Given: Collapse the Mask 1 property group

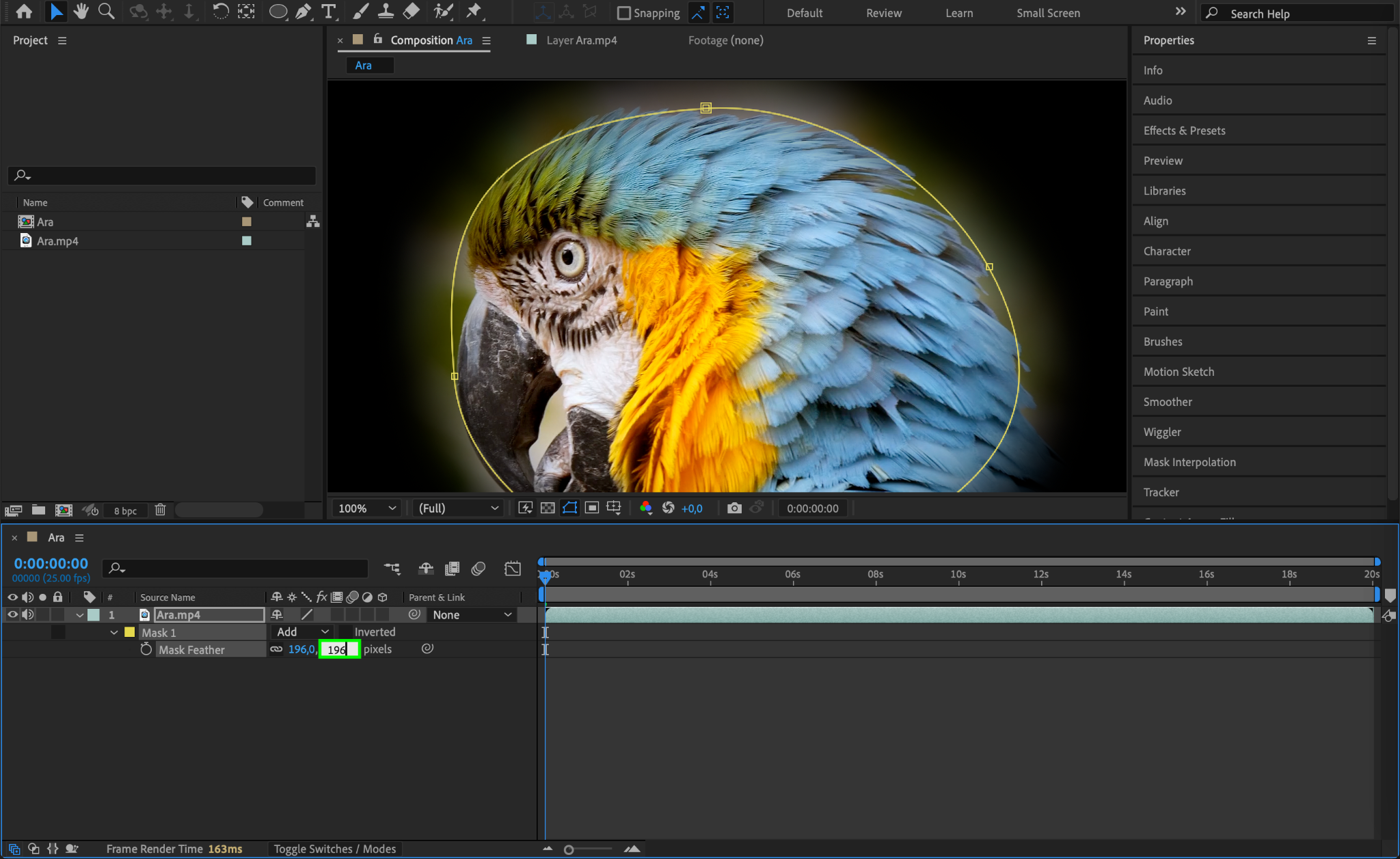Looking at the screenshot, I should click(113, 632).
